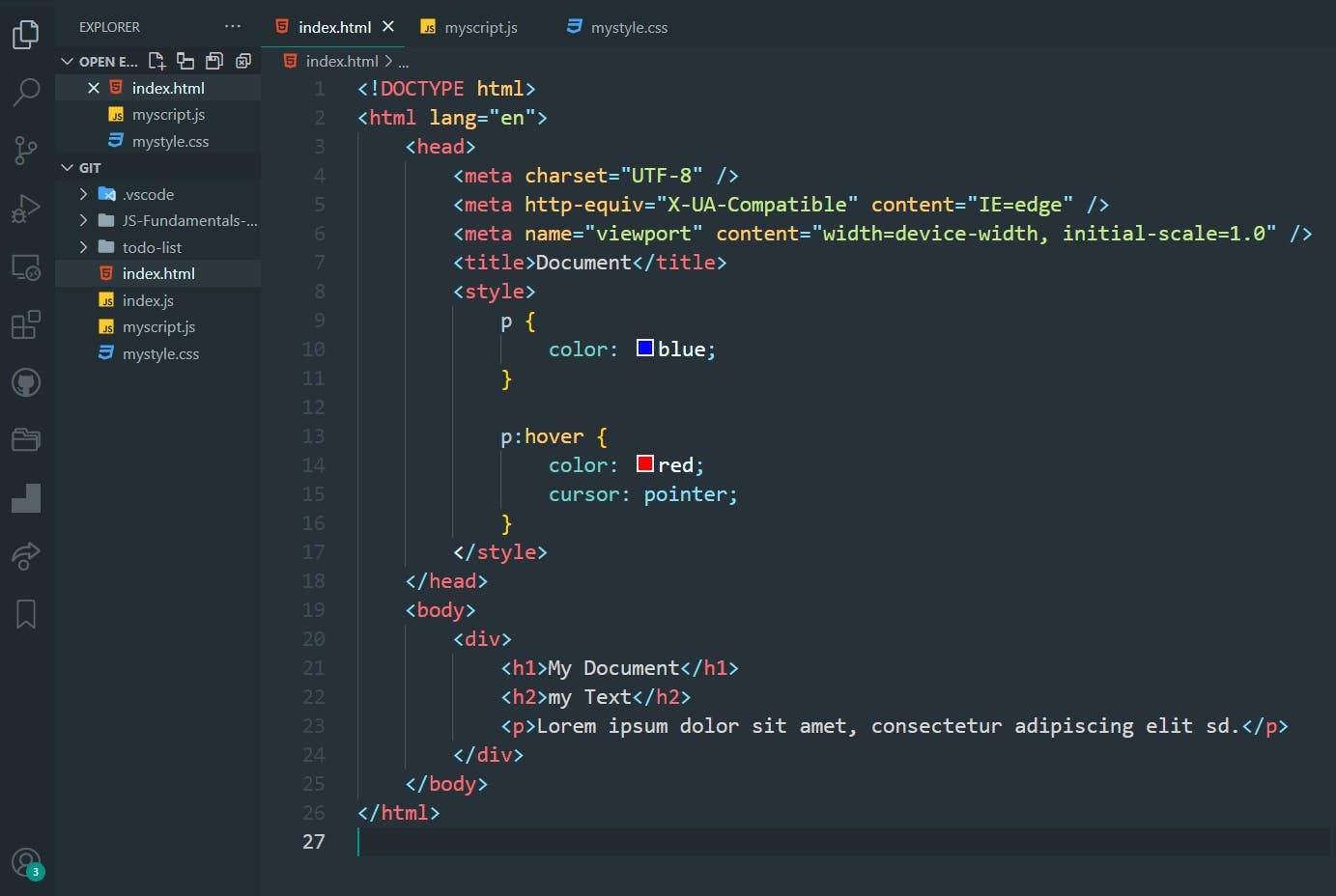Click line number 13 in gutter
This screenshot has width=1336, height=896.
314,435
